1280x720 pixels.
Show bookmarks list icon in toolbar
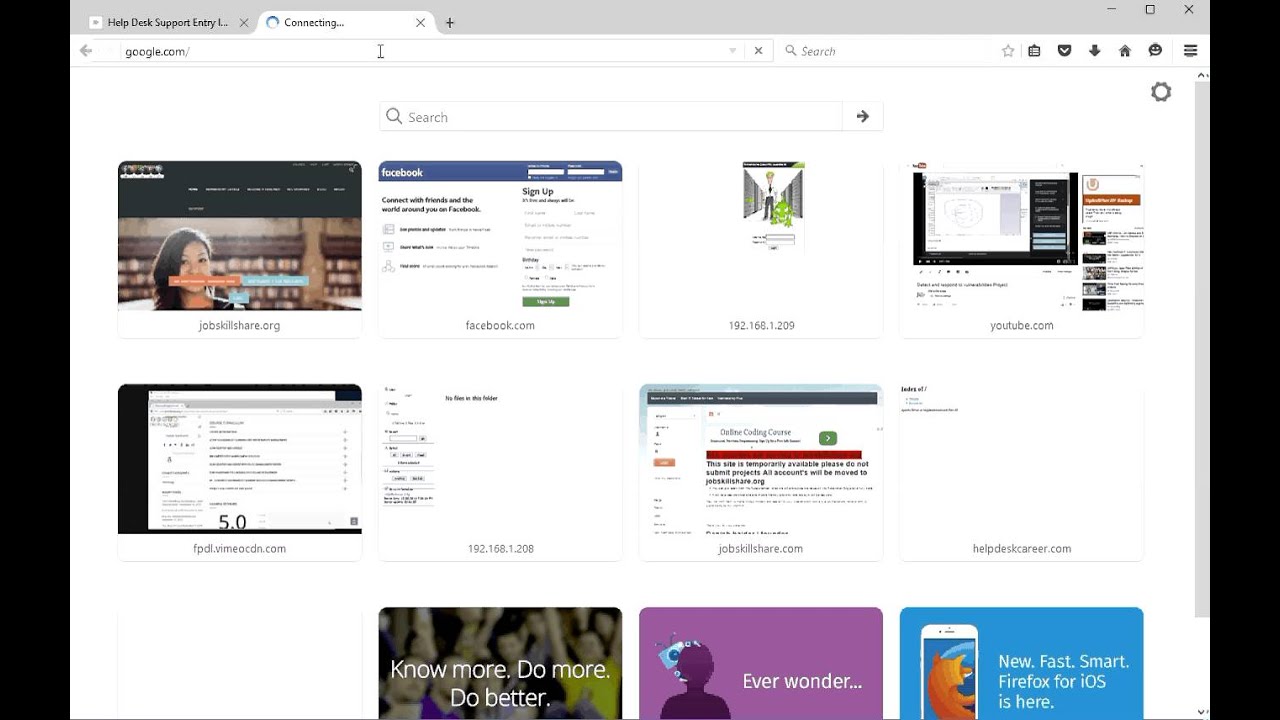point(1035,51)
